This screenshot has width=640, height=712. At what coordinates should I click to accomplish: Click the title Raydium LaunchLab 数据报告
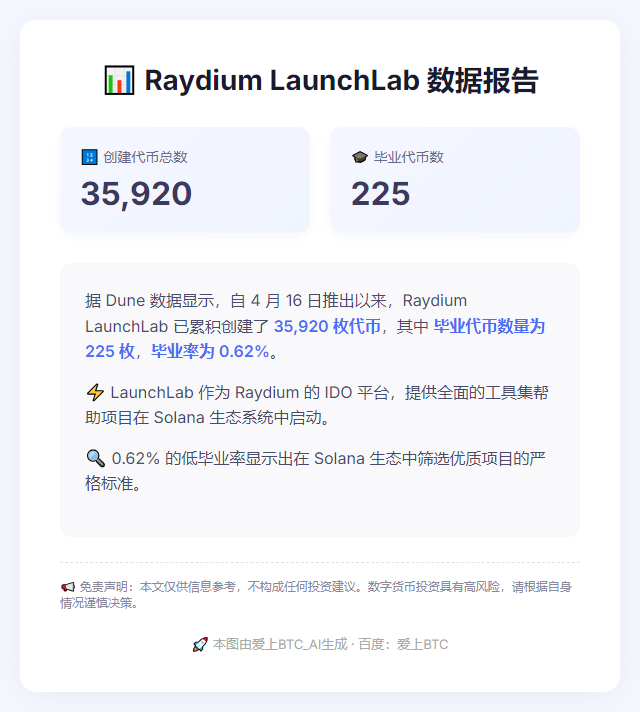(x=342, y=80)
